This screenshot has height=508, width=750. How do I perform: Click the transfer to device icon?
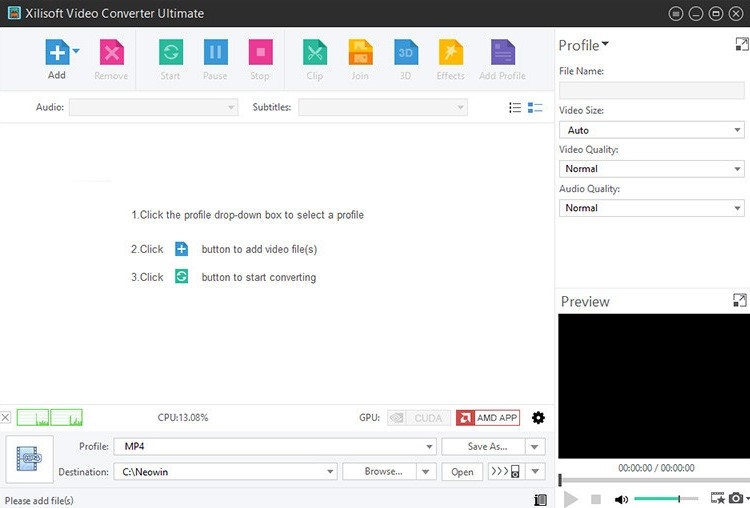point(506,472)
